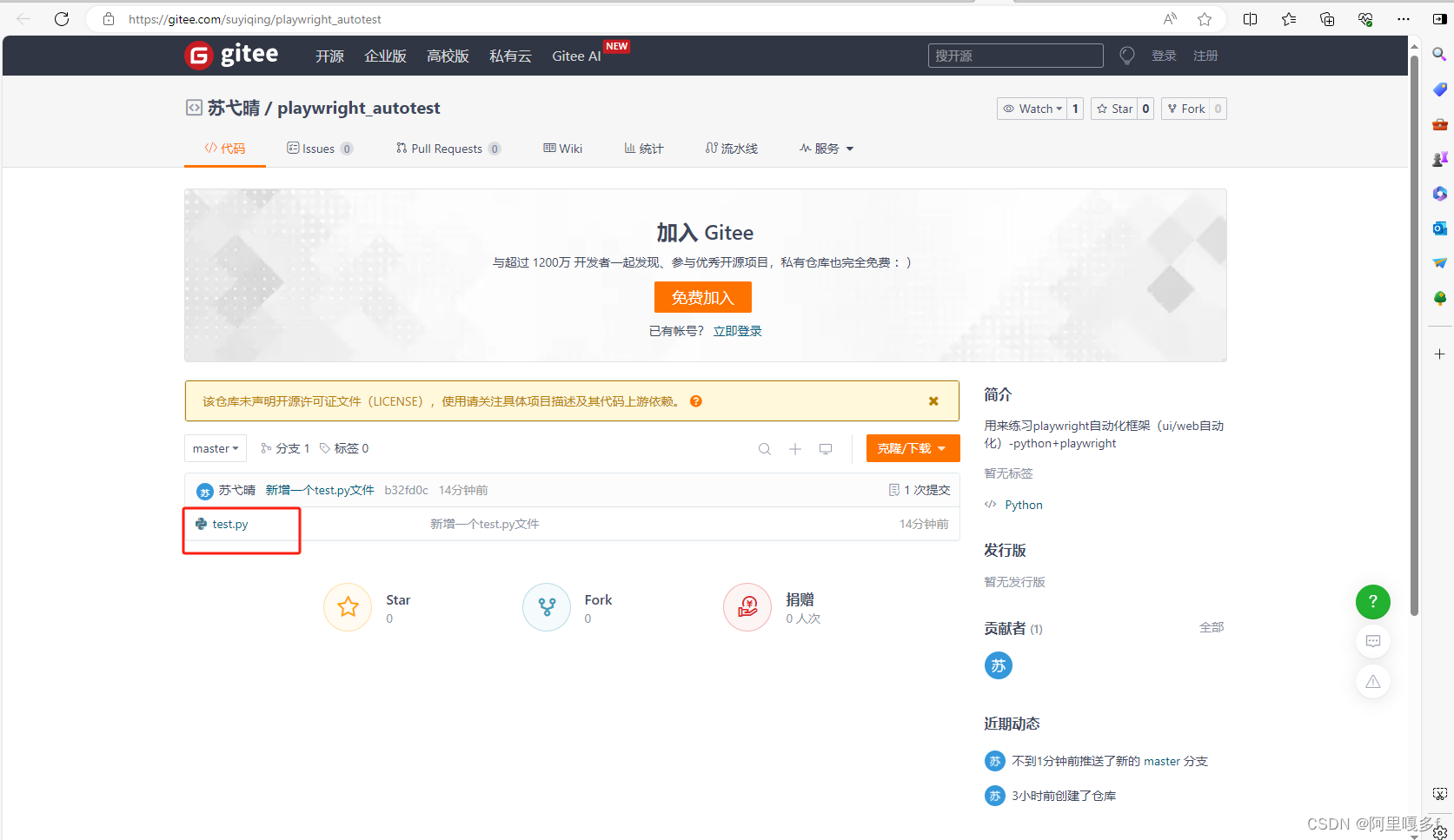Open Web IDE monitor icon
The height and width of the screenshot is (840, 1454).
tap(826, 449)
